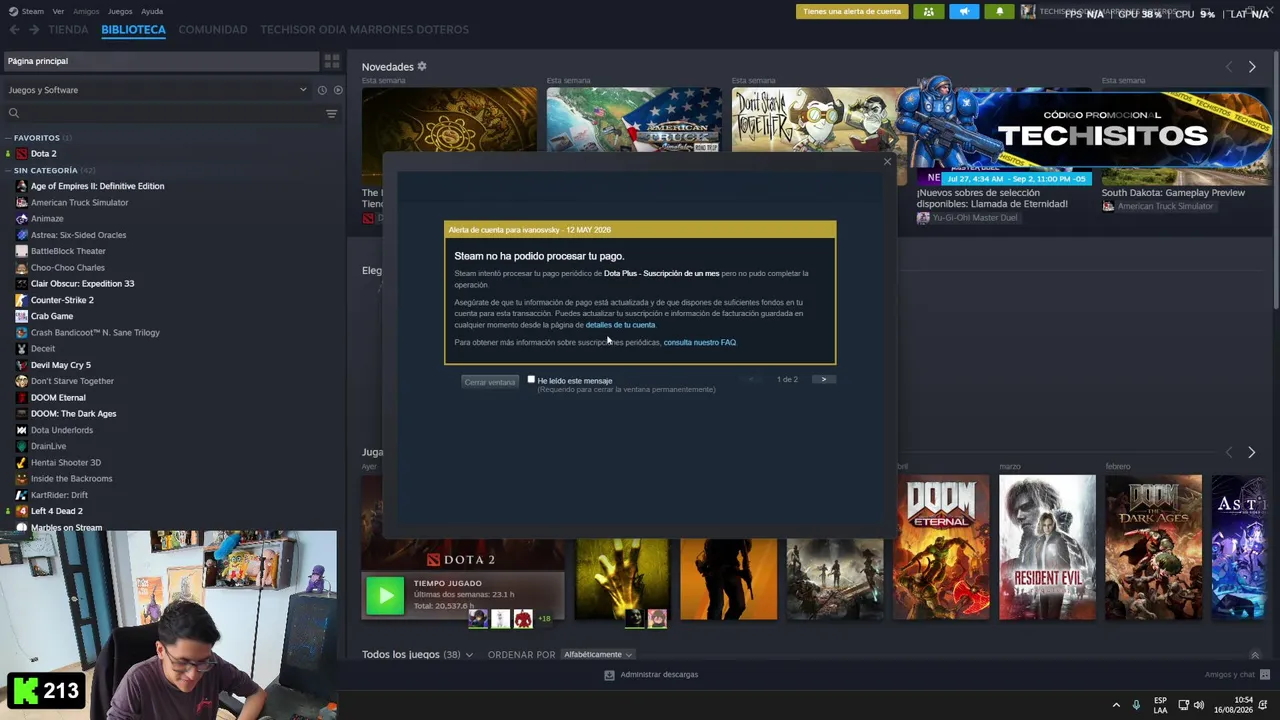Click the ready-to-play filter icon
This screenshot has height=720, width=1280.
[338, 90]
